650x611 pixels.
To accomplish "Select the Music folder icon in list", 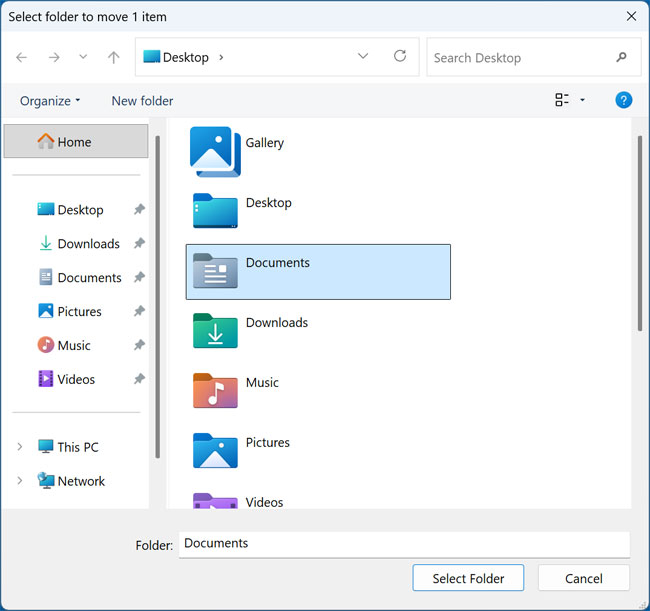I will [x=215, y=390].
